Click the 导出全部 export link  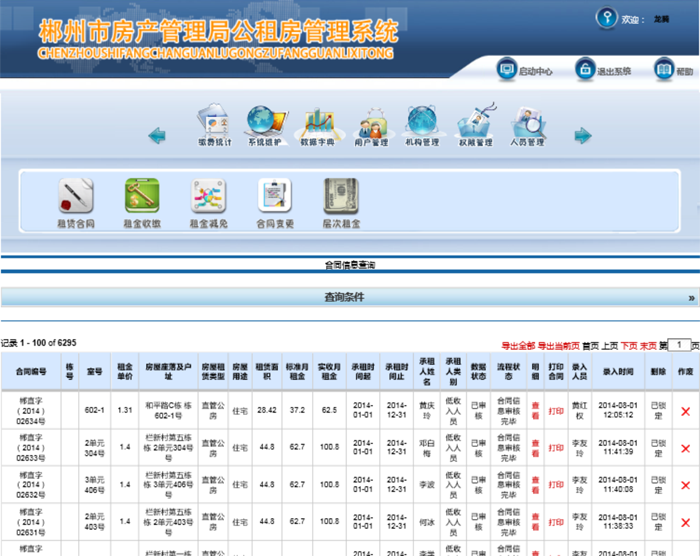coord(518,345)
